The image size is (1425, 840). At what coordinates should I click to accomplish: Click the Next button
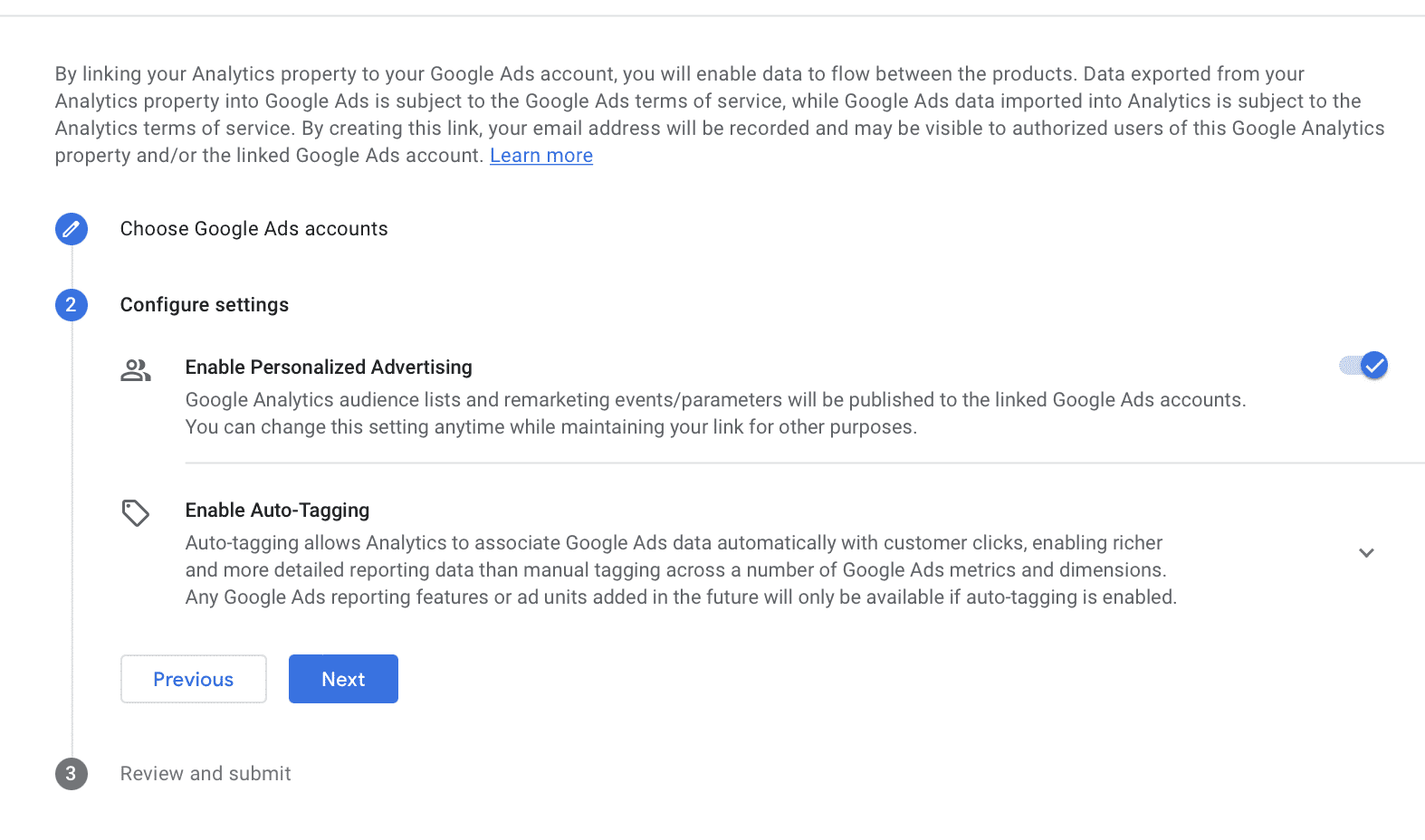343,679
